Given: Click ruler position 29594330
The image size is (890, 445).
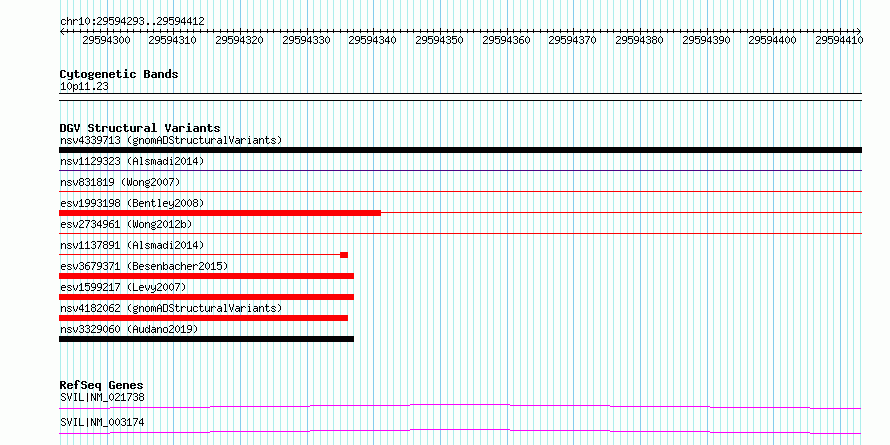Looking at the screenshot, I should 306,40.
